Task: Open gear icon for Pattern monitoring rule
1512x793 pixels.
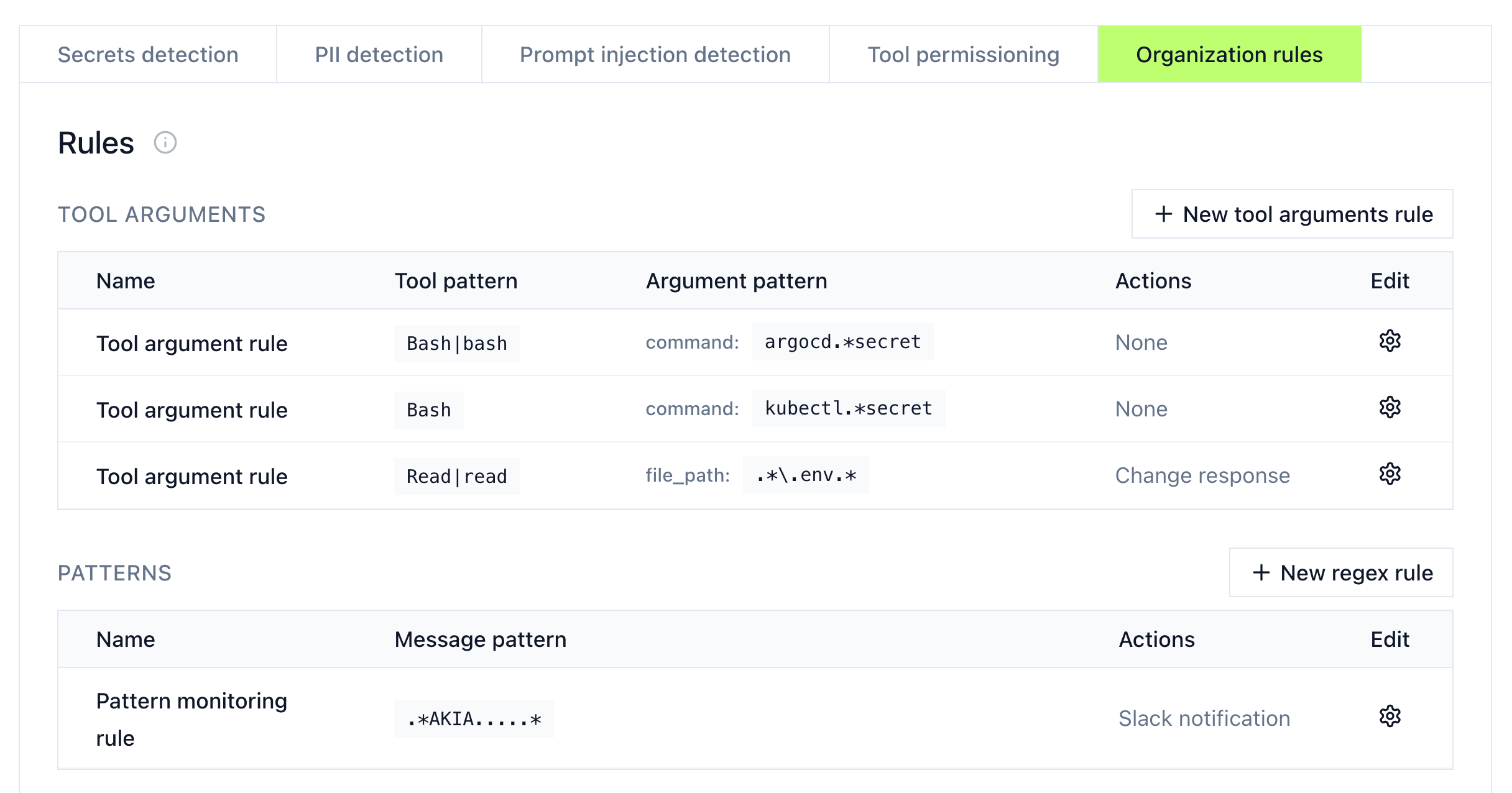Action: (1390, 717)
